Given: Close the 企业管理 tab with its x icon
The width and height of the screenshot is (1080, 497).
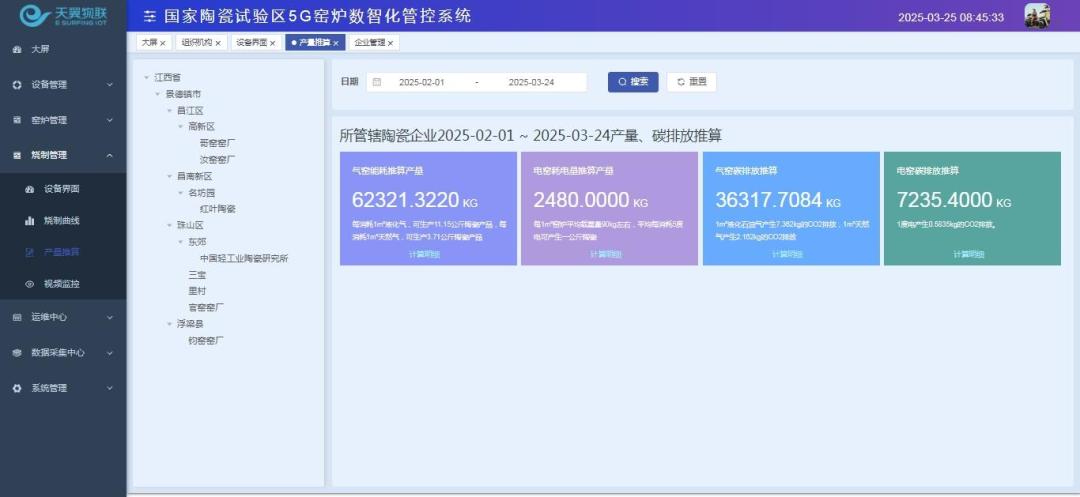Looking at the screenshot, I should 390,43.
